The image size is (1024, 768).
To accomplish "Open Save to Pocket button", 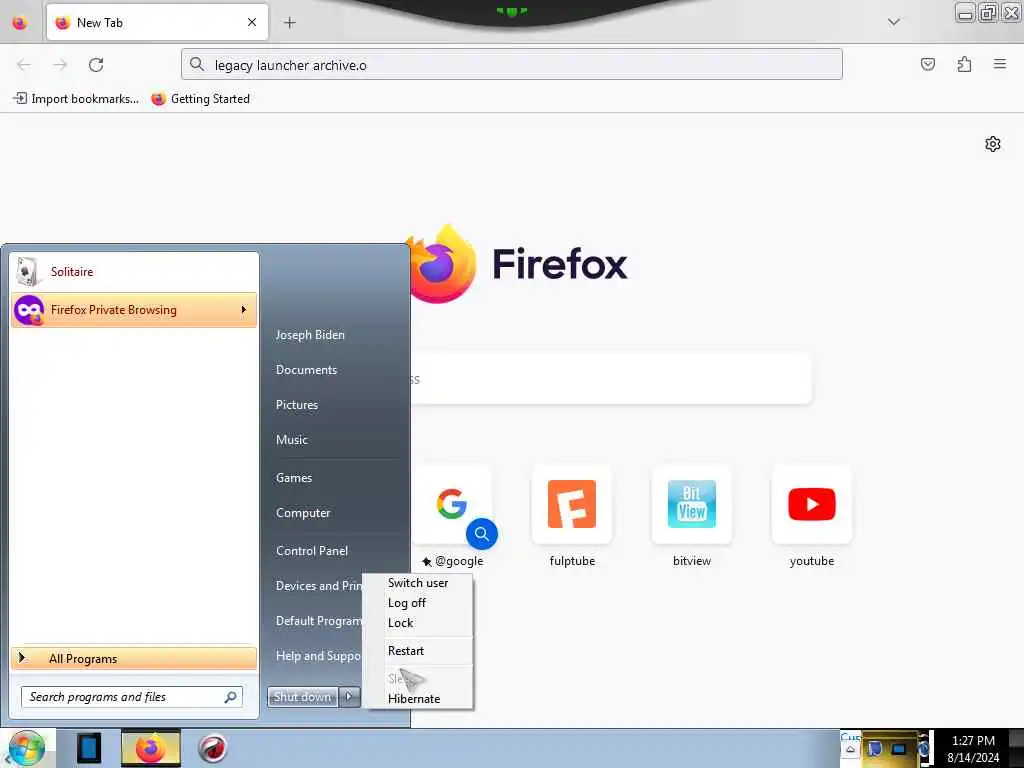I will [x=927, y=64].
